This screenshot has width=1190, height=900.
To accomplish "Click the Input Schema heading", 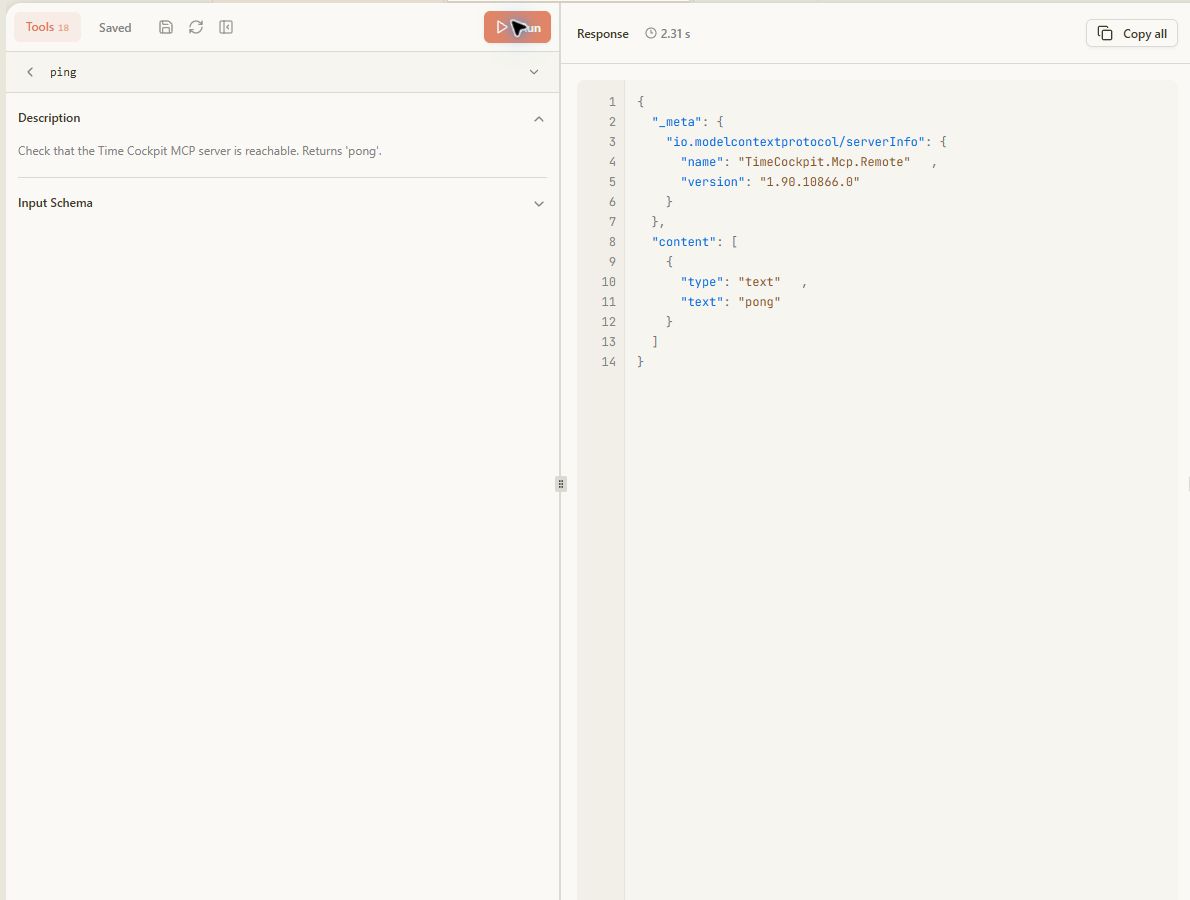I will (x=55, y=203).
